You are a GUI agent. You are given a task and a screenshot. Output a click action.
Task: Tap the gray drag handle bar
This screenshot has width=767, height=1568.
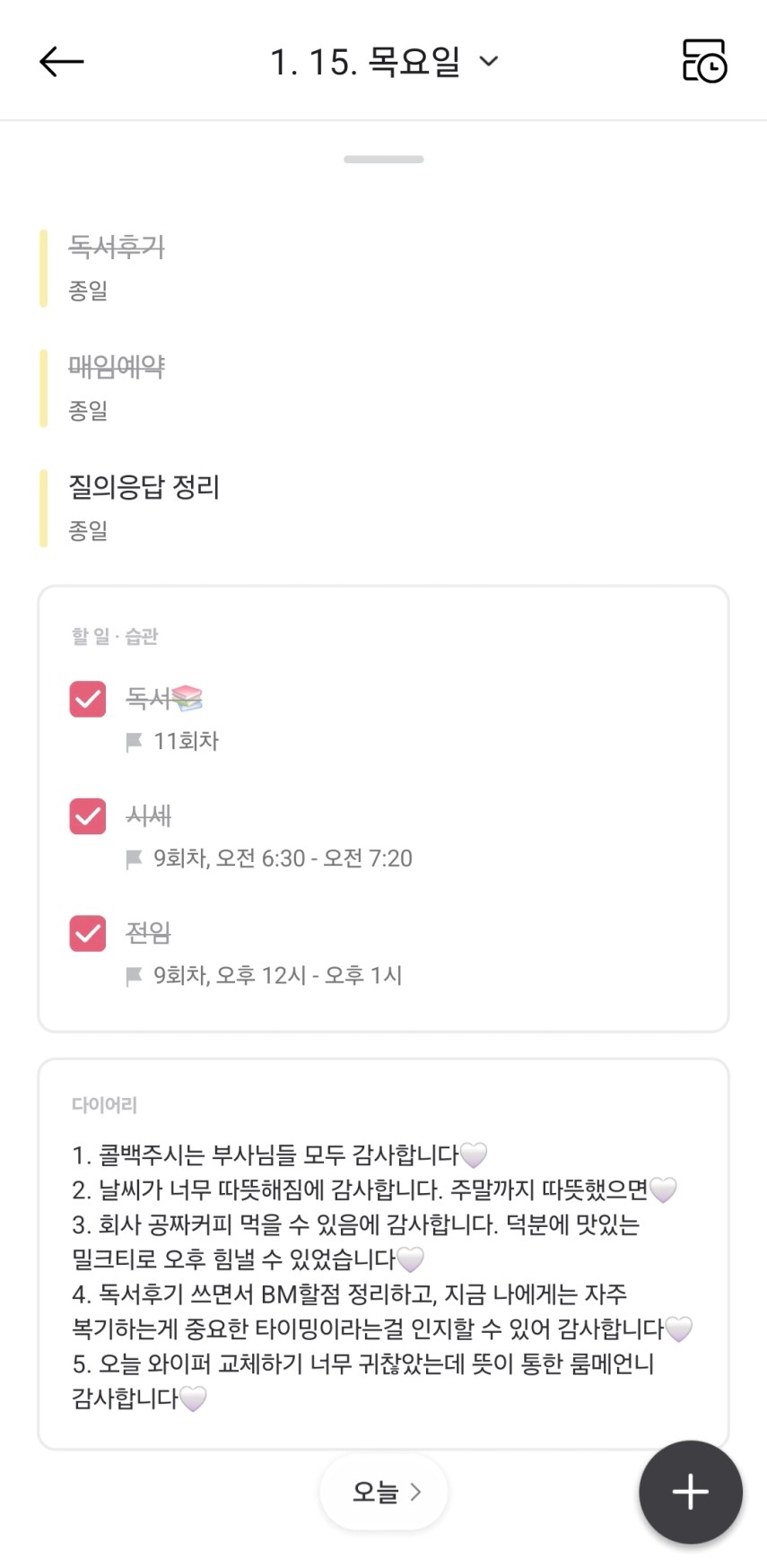pyautogui.click(x=383, y=160)
